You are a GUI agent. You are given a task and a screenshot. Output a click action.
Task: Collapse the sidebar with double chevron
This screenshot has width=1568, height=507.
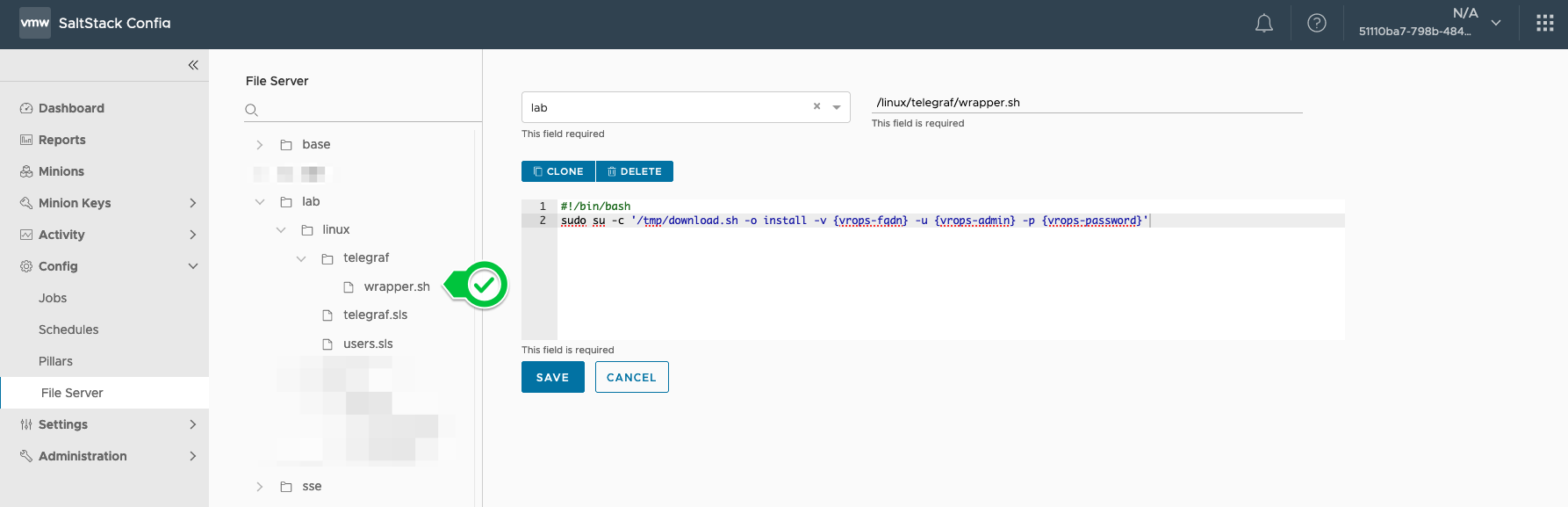[193, 65]
